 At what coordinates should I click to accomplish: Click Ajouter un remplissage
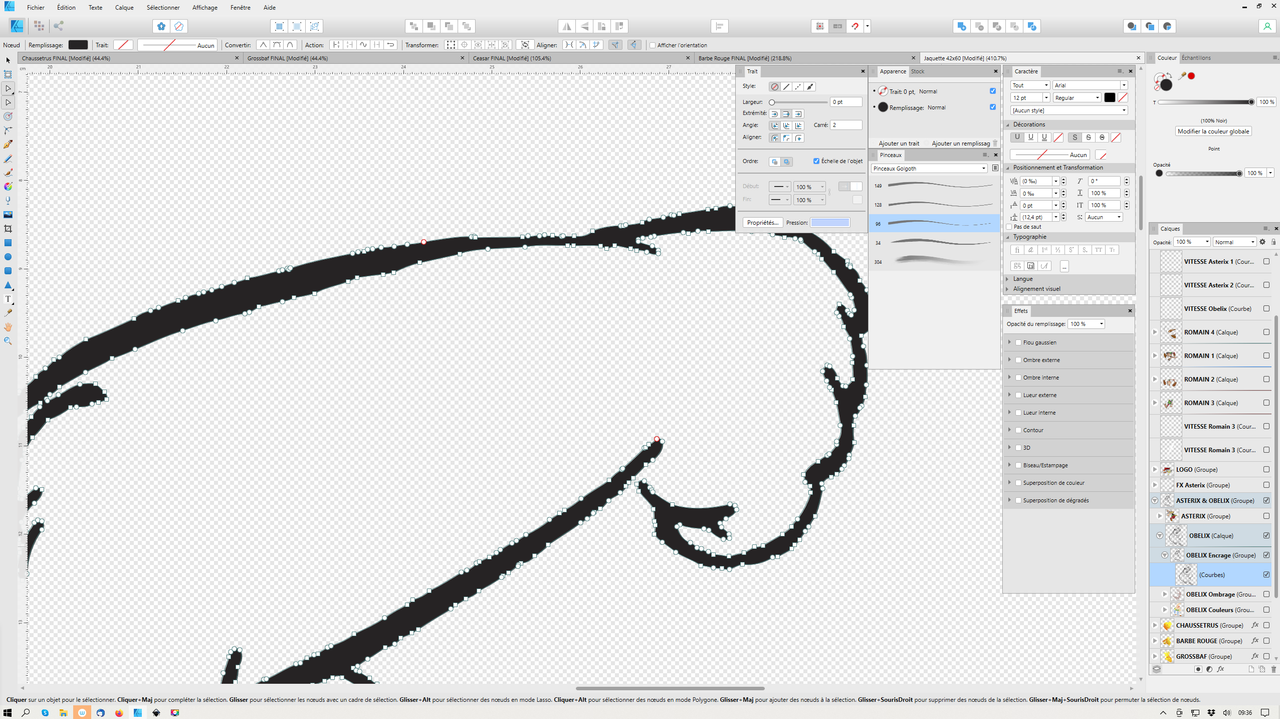960,143
